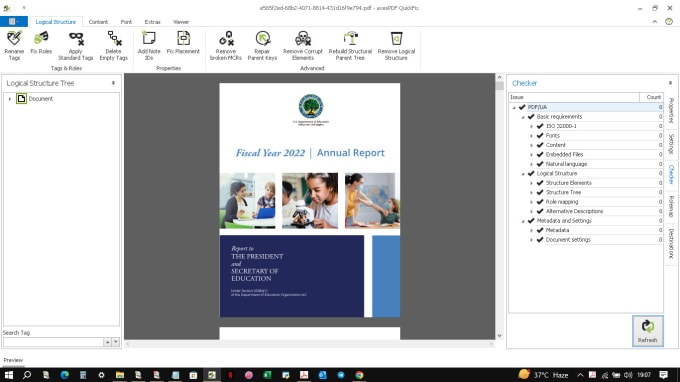Image resolution: width=680 pixels, height=382 pixels.
Task: Open the notification center icon
Action: click(663, 375)
